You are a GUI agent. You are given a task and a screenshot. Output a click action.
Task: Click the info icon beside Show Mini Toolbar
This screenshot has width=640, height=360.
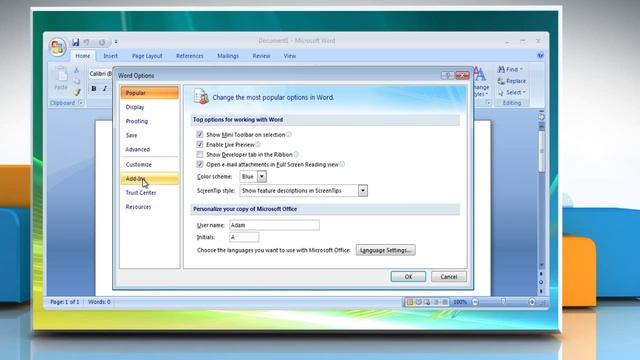(289, 134)
